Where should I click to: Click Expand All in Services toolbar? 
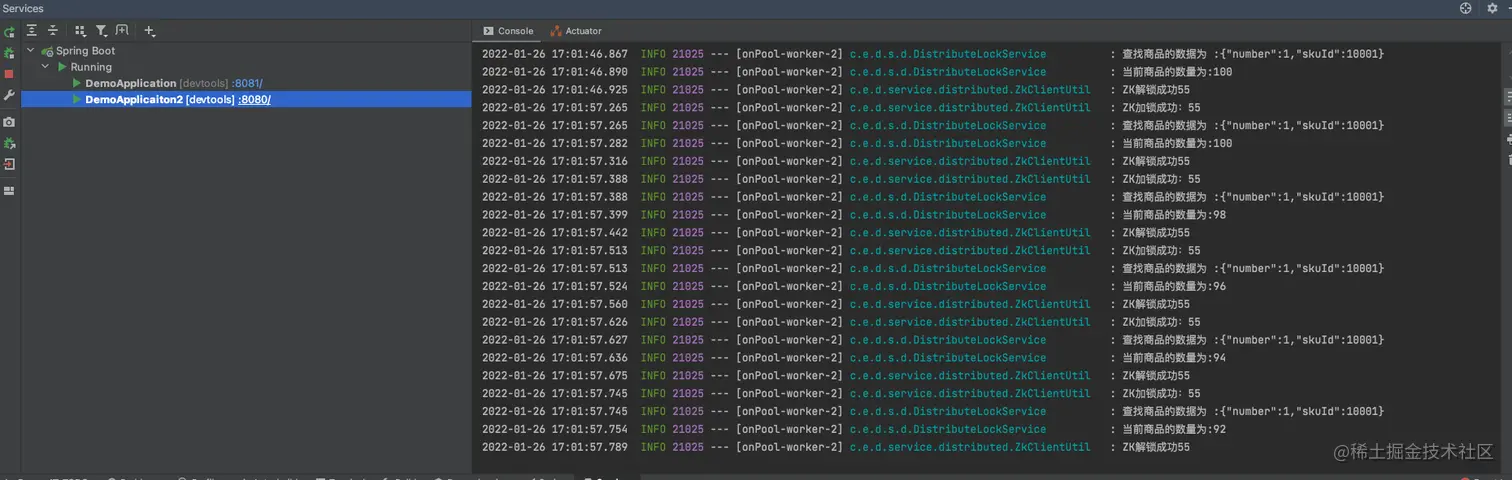coord(32,31)
